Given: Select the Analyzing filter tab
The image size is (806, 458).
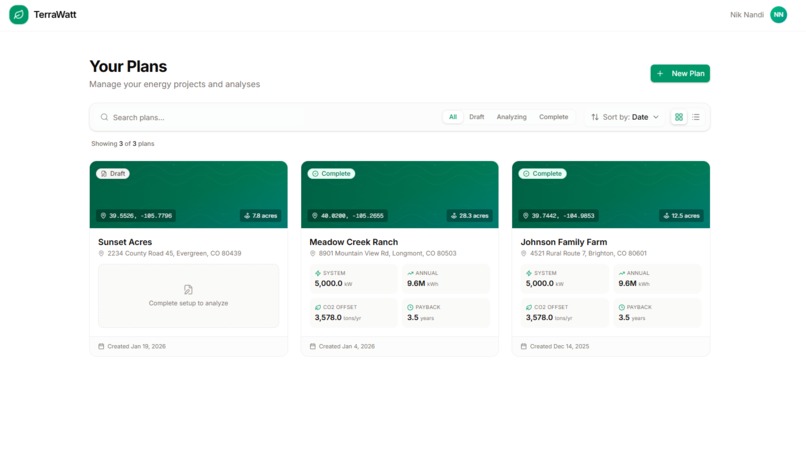Looking at the screenshot, I should coord(511,117).
